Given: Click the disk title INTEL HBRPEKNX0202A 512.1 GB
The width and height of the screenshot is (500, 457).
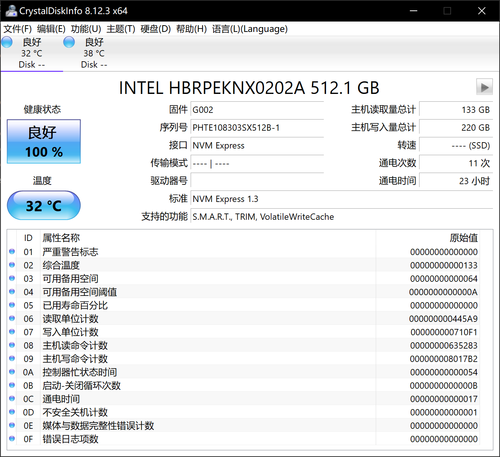Looking at the screenshot, I should click(x=249, y=88).
